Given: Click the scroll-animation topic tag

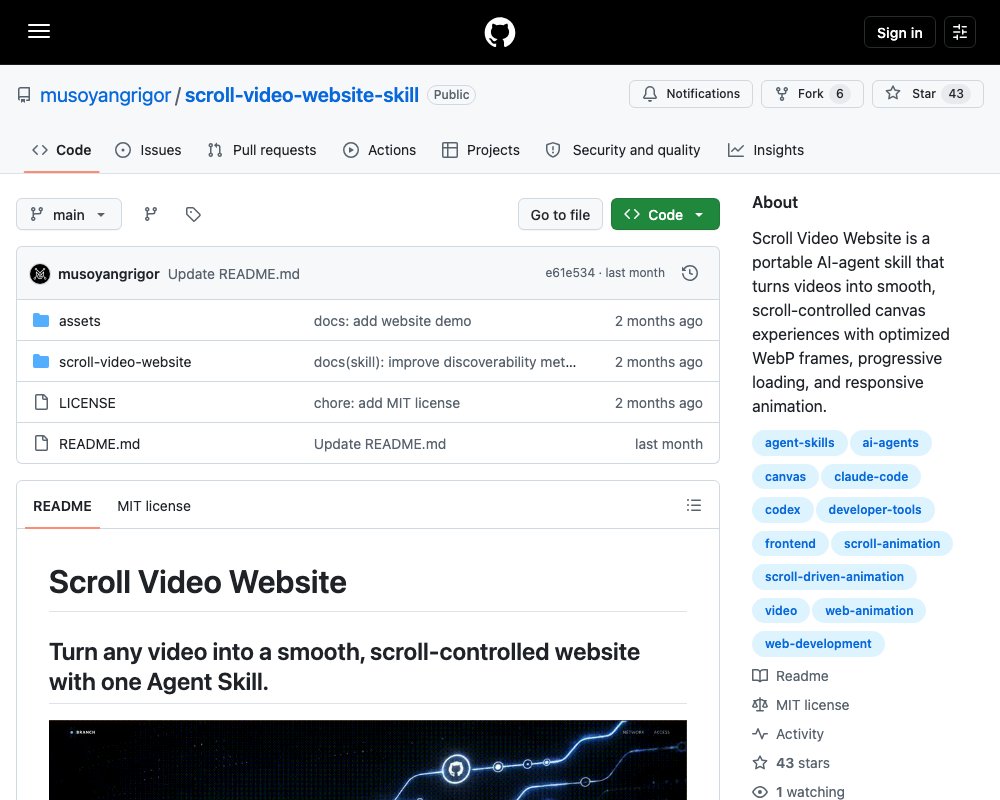Looking at the screenshot, I should [892, 544].
